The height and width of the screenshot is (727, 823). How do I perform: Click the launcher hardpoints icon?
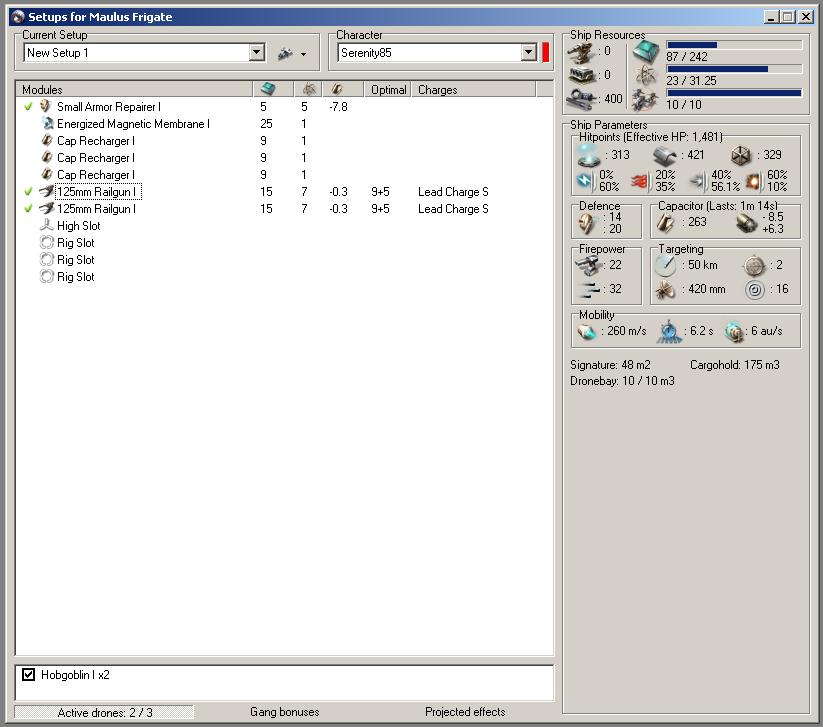(582, 76)
